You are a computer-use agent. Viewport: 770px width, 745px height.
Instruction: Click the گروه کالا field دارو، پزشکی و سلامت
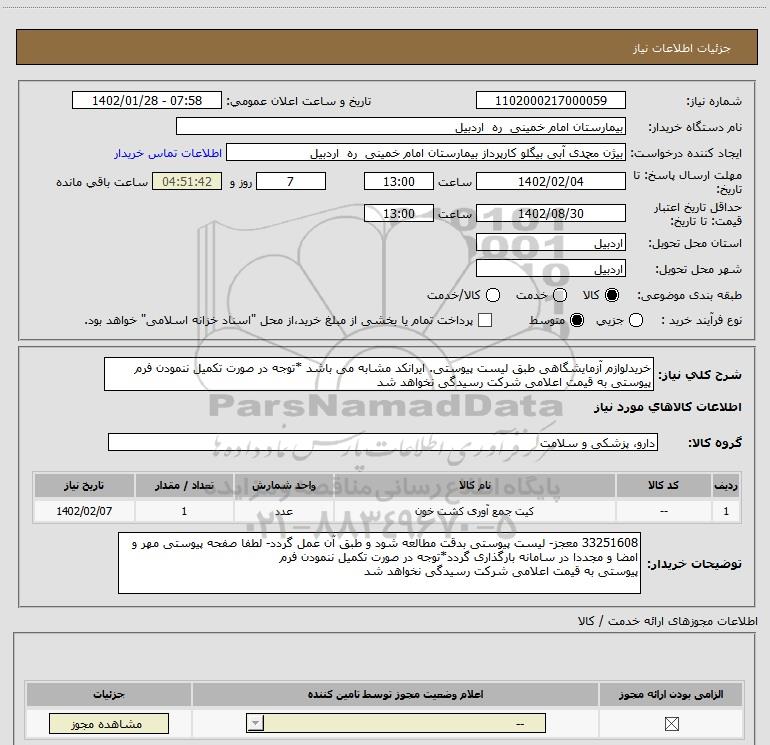[x=383, y=442]
